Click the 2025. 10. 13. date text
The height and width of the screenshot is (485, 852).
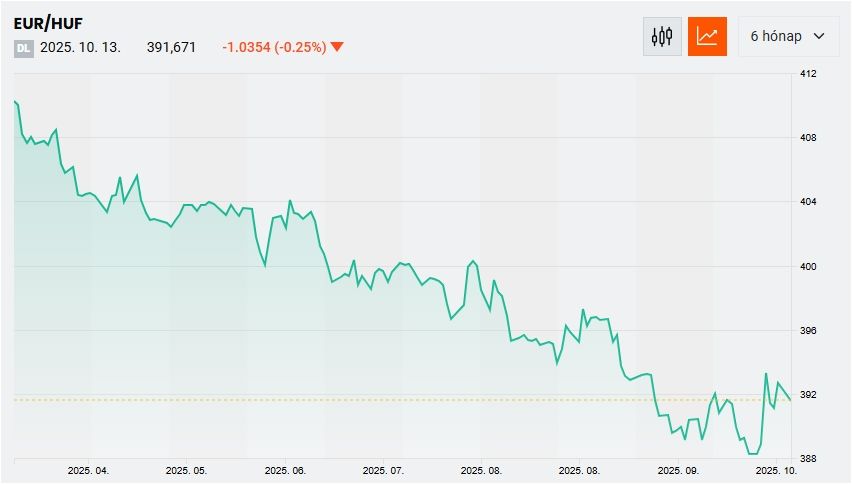[x=80, y=47]
